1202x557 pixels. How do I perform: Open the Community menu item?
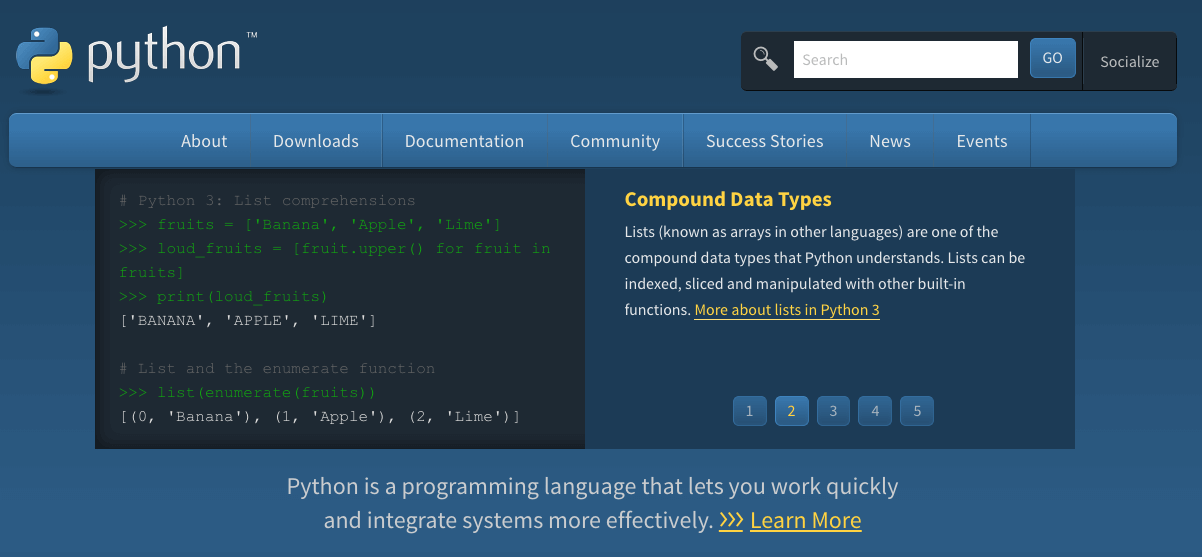pos(615,141)
